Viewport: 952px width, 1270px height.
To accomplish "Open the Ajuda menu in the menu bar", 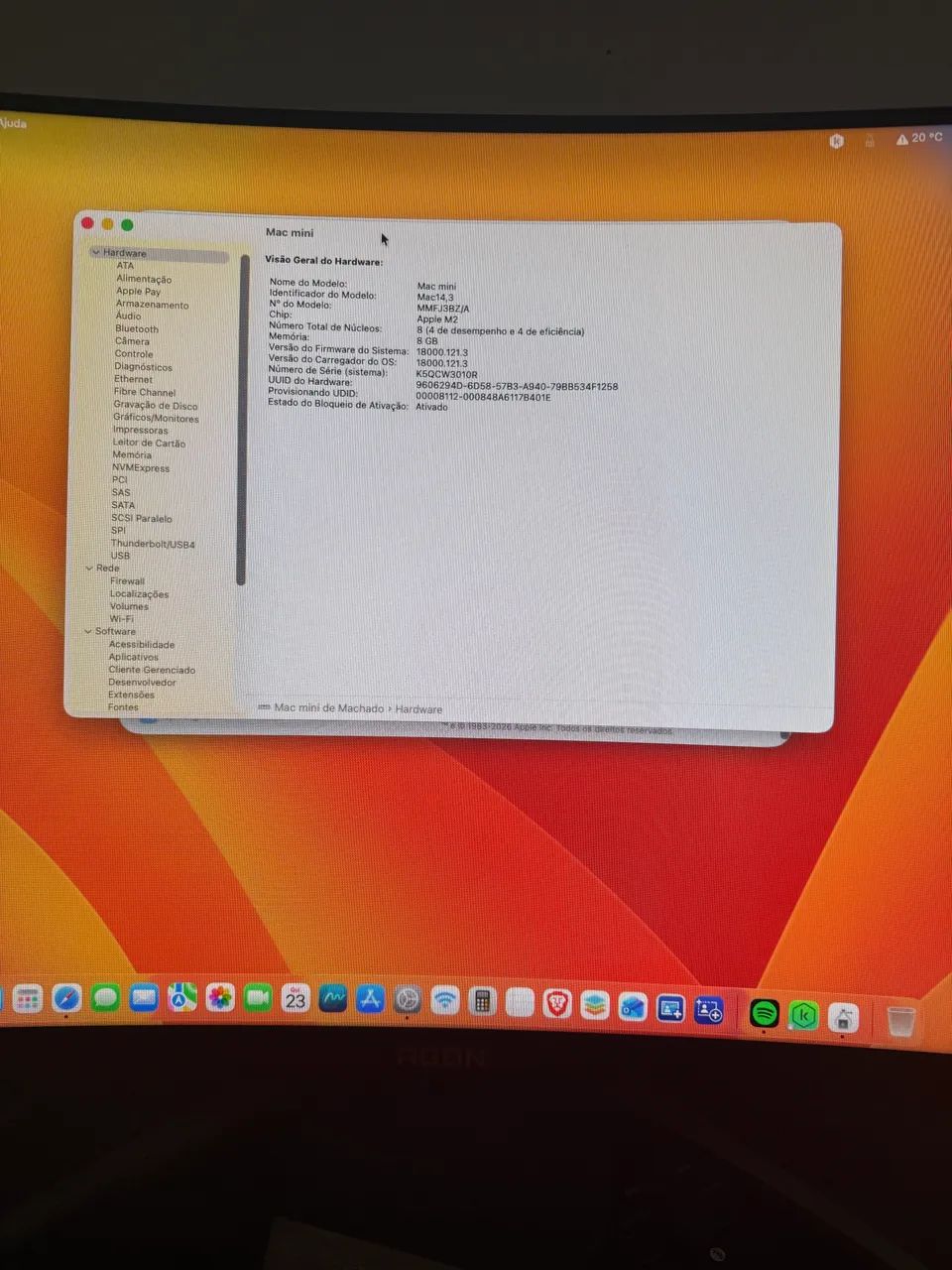I will click(13, 124).
